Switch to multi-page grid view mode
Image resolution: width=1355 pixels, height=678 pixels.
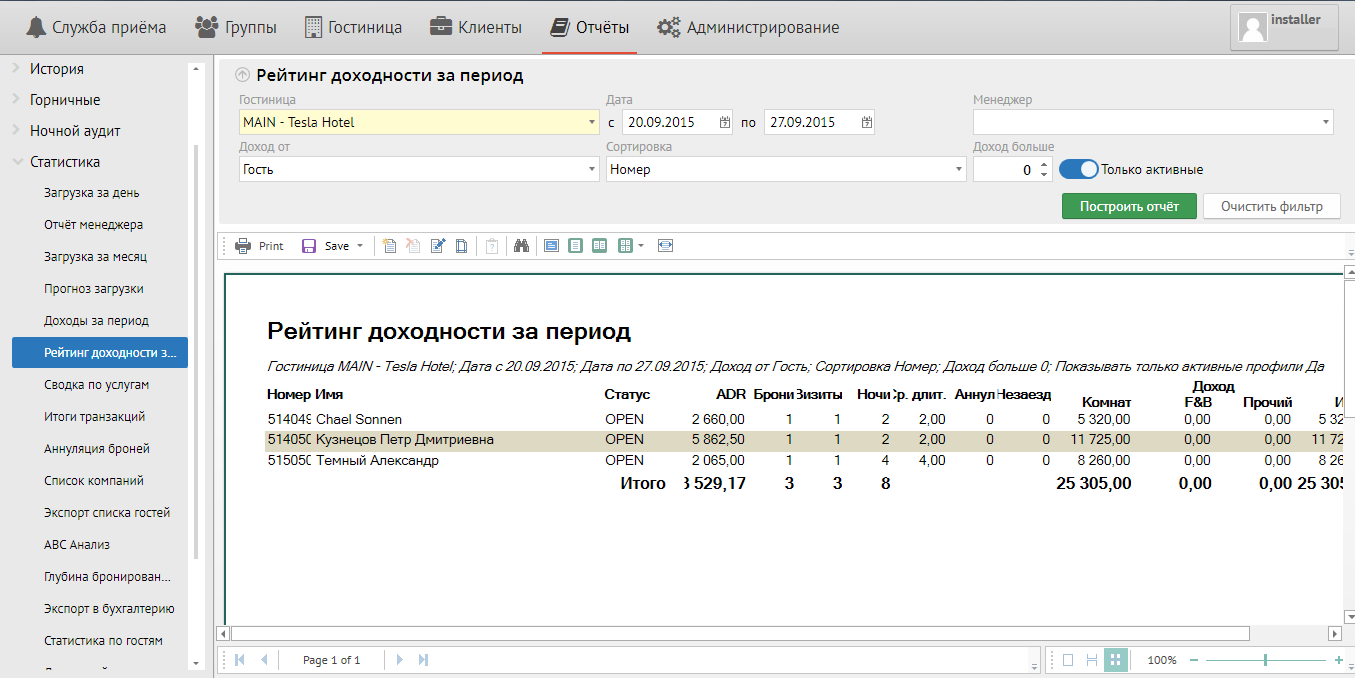click(1116, 660)
